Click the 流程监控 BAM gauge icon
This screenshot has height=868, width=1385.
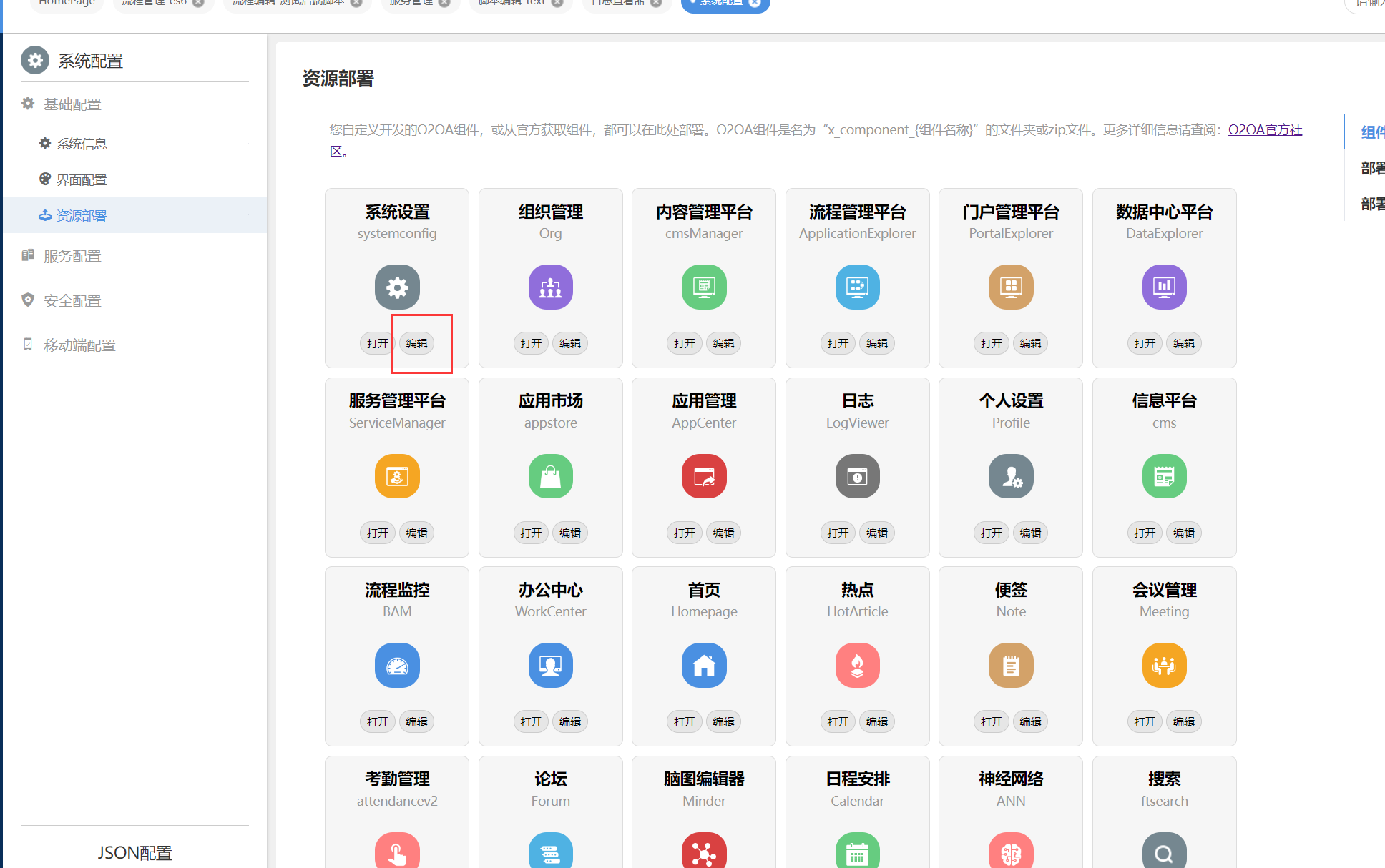click(397, 665)
